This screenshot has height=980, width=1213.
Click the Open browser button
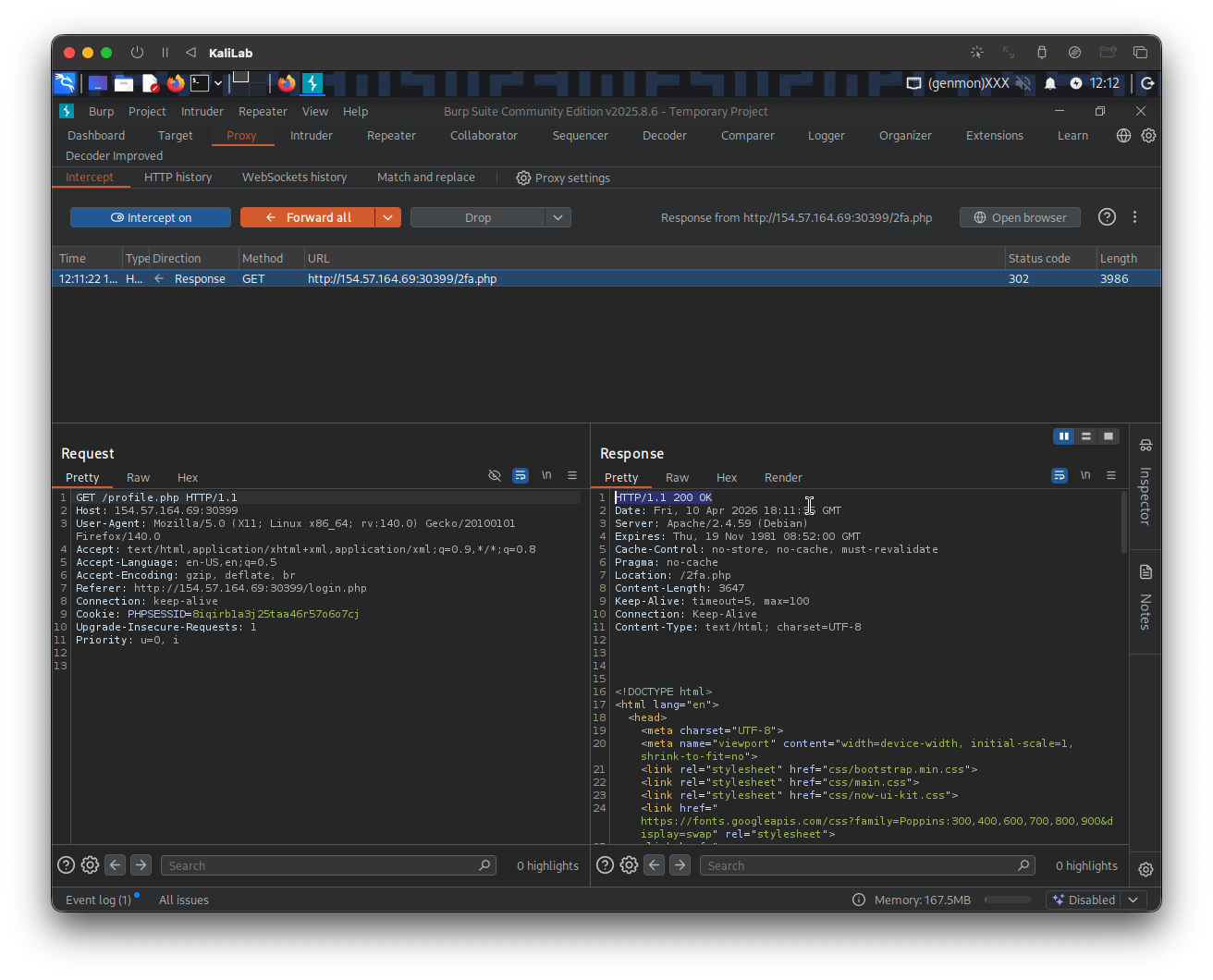coord(1020,217)
